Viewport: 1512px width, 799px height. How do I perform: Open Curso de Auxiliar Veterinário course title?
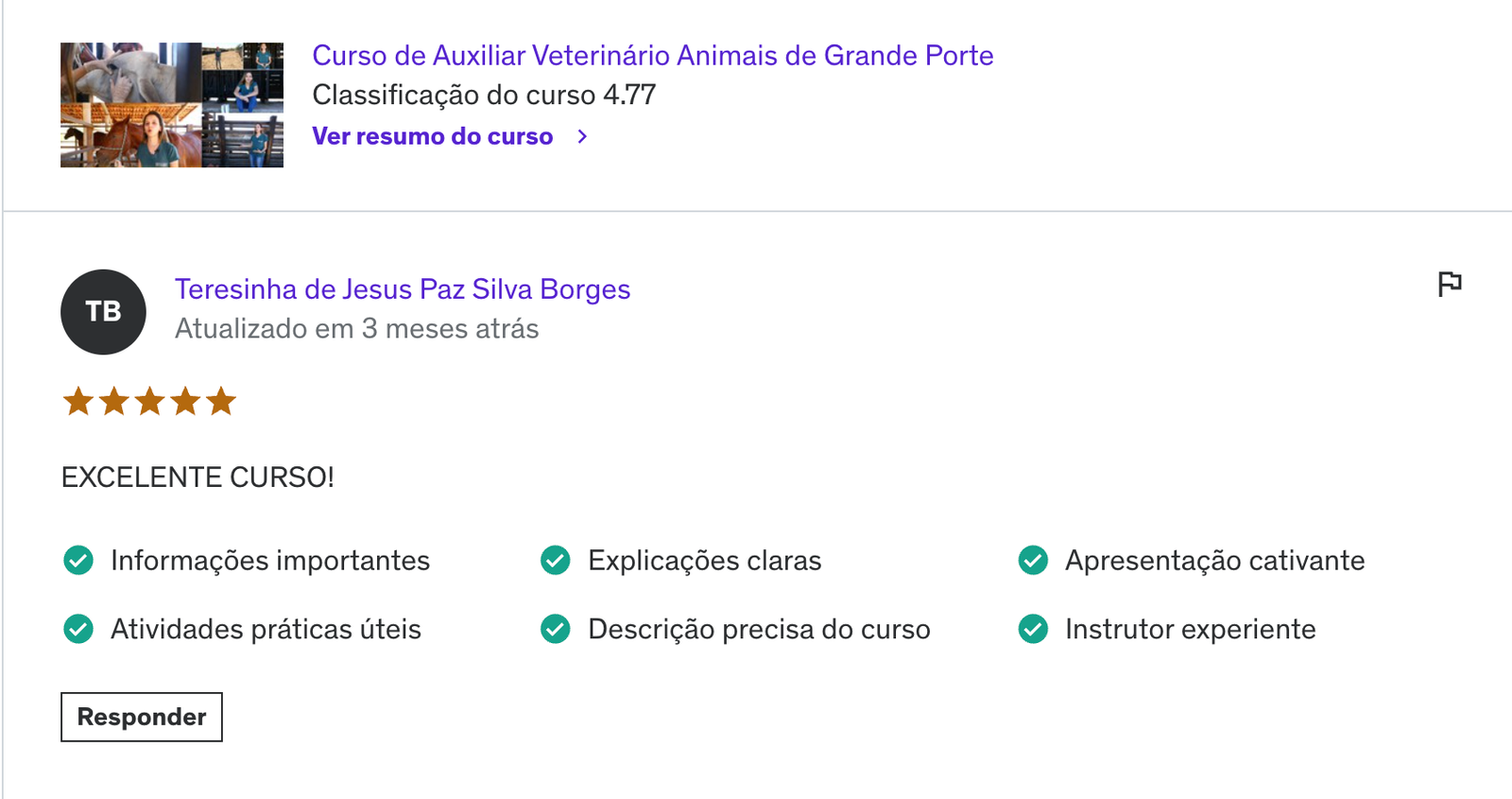coord(653,56)
